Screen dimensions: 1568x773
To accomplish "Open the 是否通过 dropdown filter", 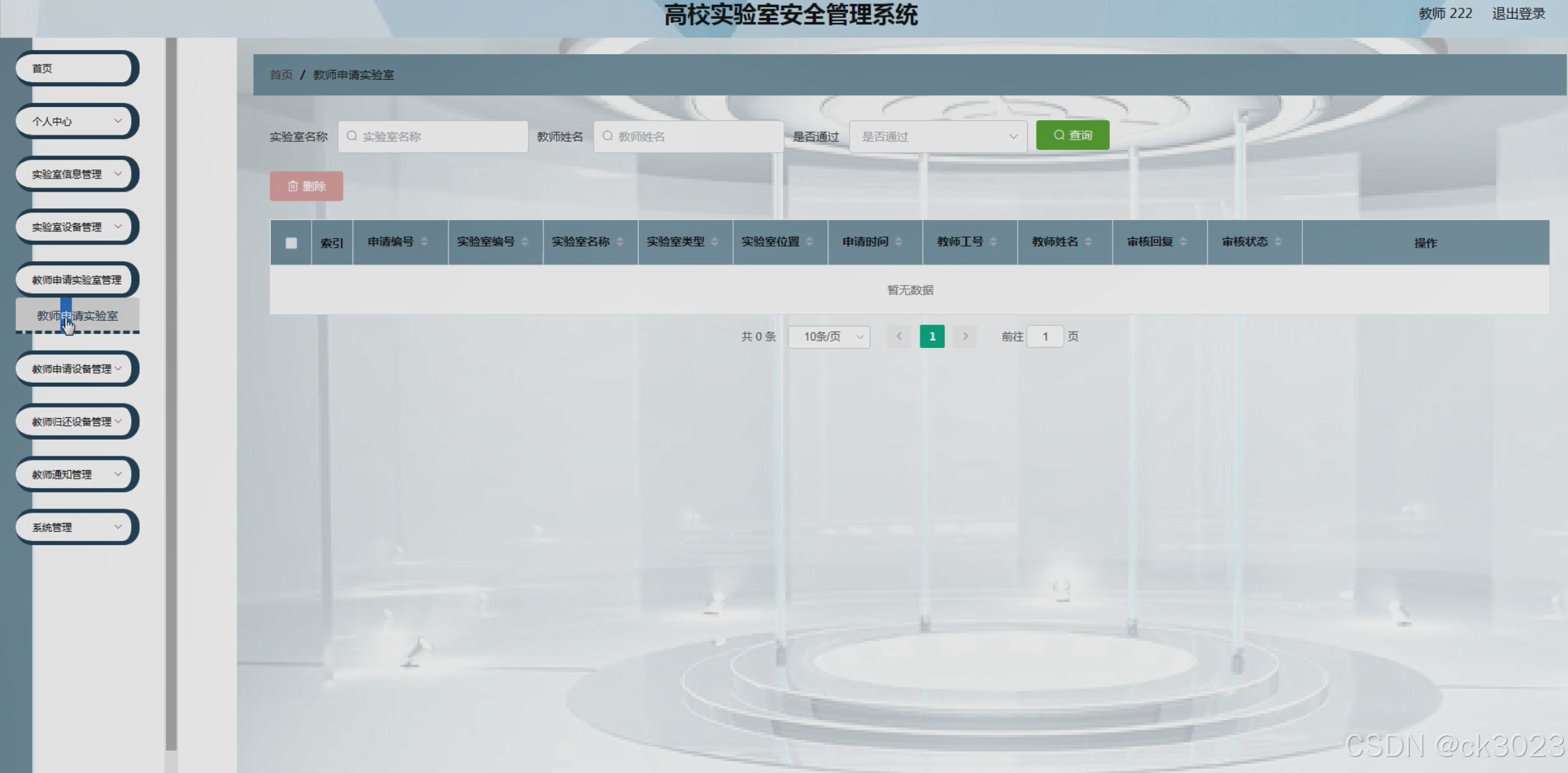I will (938, 137).
